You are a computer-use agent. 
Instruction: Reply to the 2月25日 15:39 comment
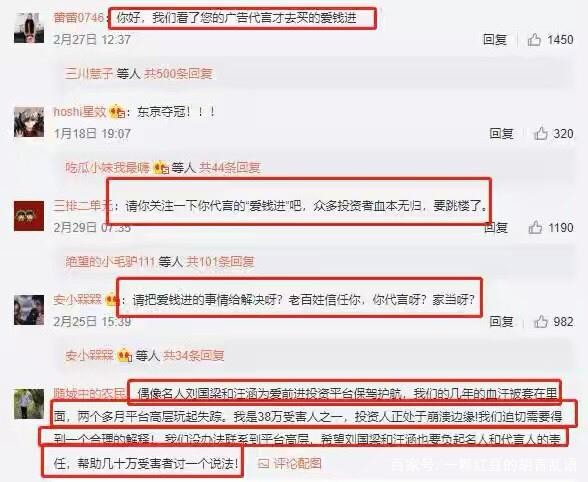[x=501, y=321]
